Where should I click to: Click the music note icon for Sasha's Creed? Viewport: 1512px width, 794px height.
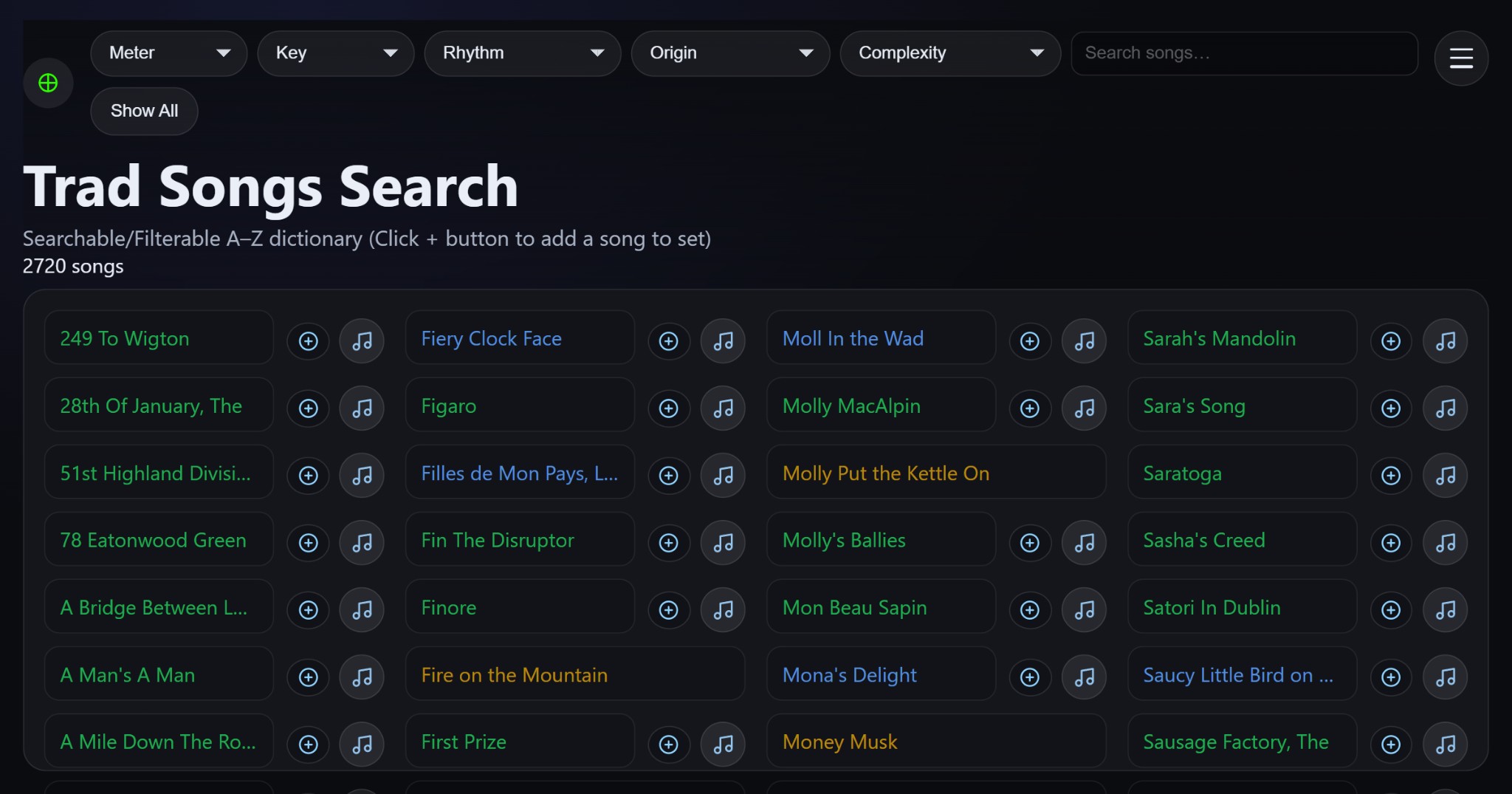pyautogui.click(x=1445, y=542)
